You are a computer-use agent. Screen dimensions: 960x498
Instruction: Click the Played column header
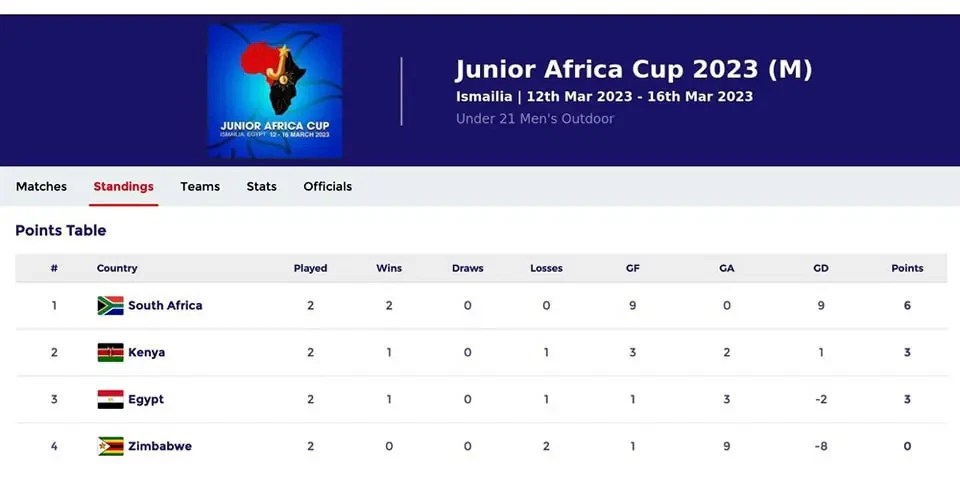pyautogui.click(x=310, y=269)
